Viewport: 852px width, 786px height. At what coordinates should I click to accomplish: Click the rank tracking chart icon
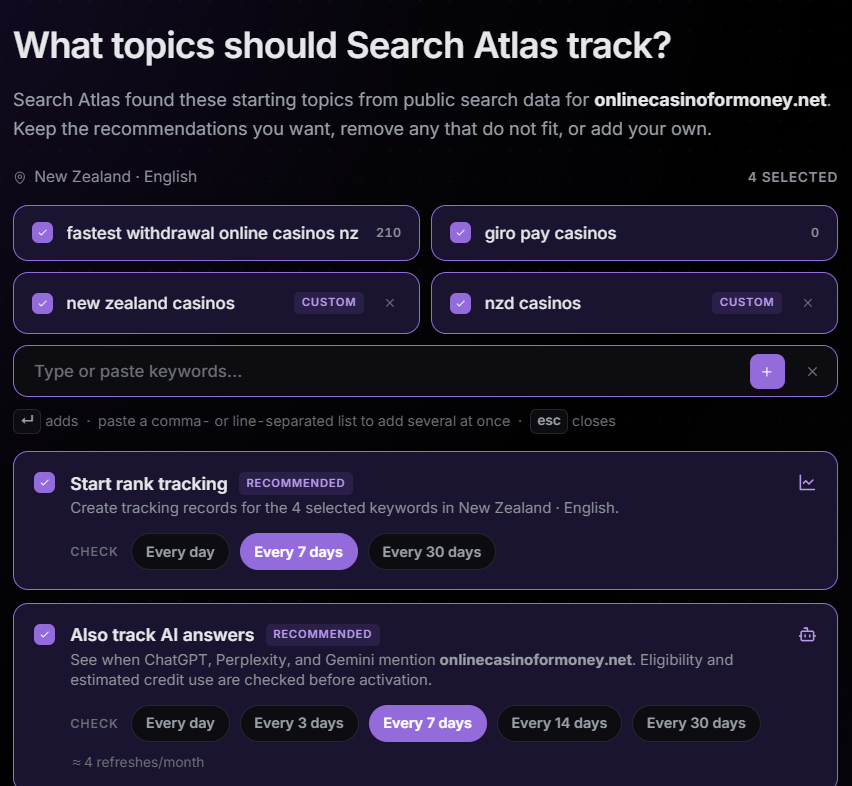[807, 482]
